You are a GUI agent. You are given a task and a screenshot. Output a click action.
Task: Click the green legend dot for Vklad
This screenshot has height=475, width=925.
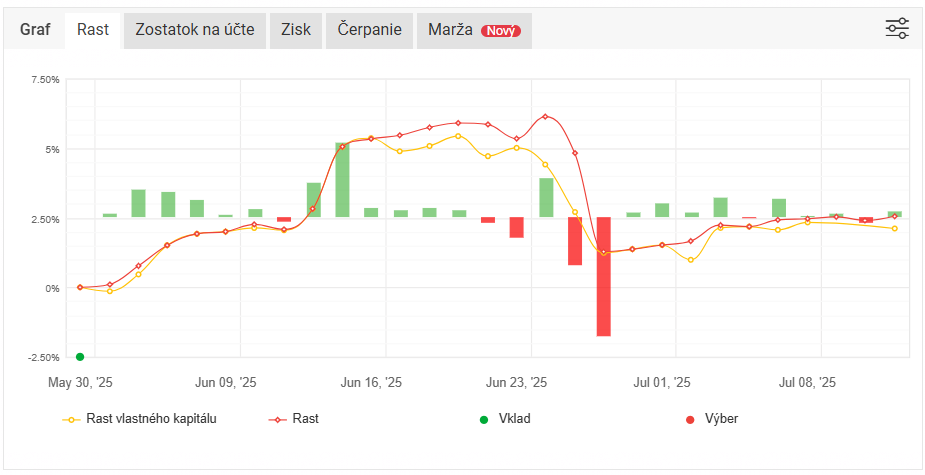click(x=483, y=419)
